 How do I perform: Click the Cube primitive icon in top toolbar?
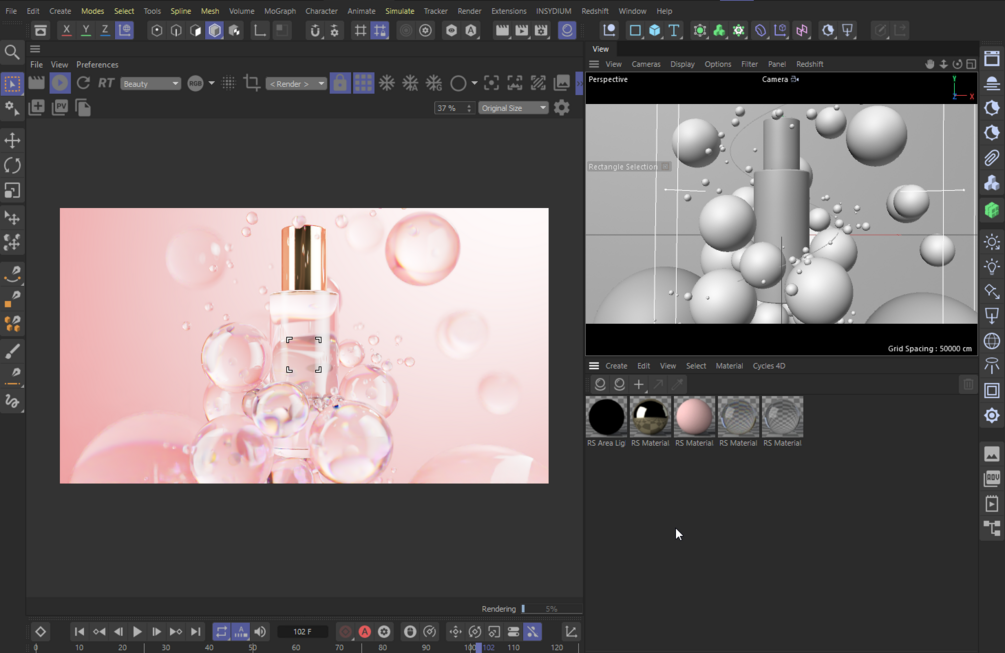(654, 30)
